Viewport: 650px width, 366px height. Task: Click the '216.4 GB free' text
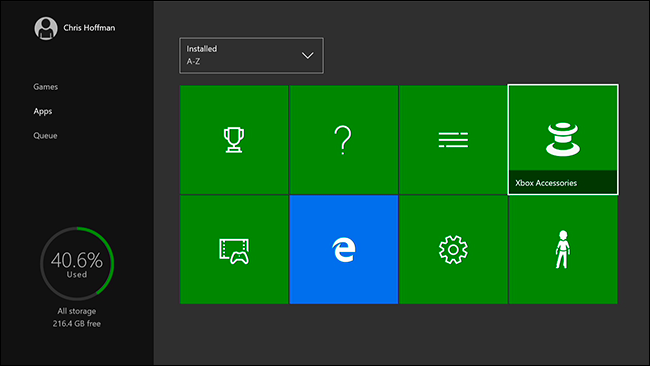tap(77, 323)
